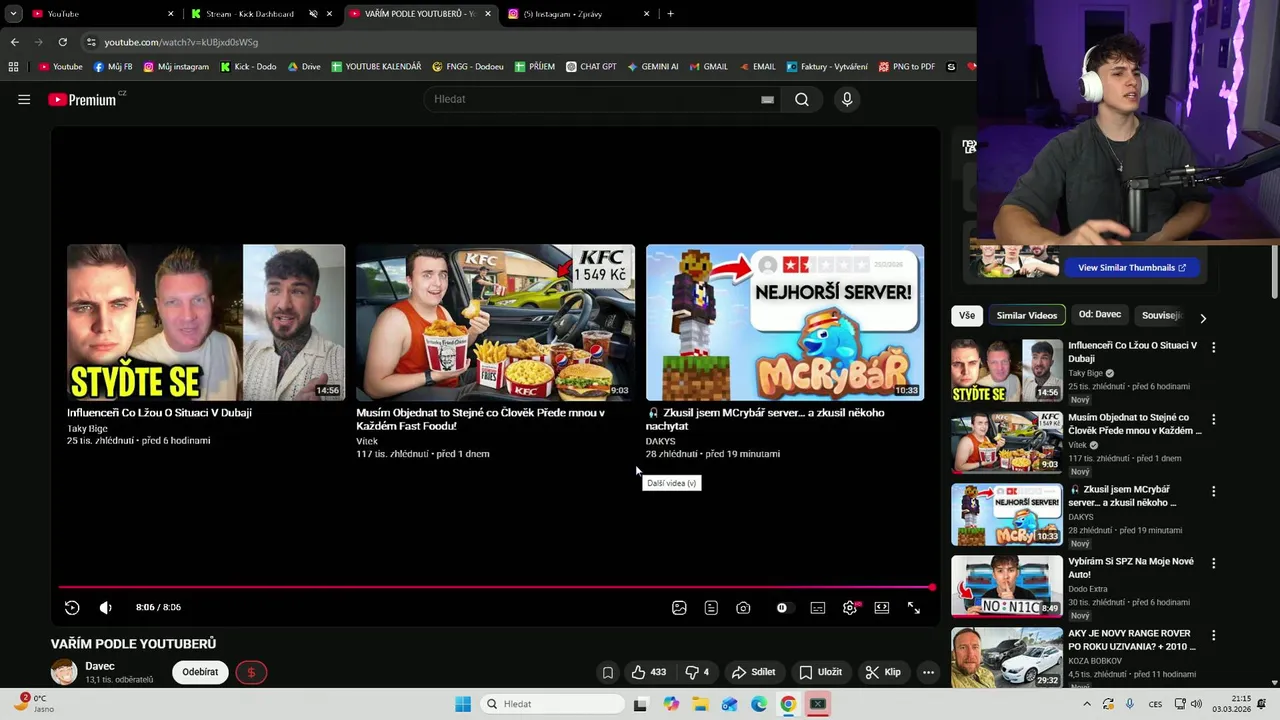The width and height of the screenshot is (1280, 720).
Task: Open options menu for Musím Objednat sidebar video
Action: click(1213, 420)
